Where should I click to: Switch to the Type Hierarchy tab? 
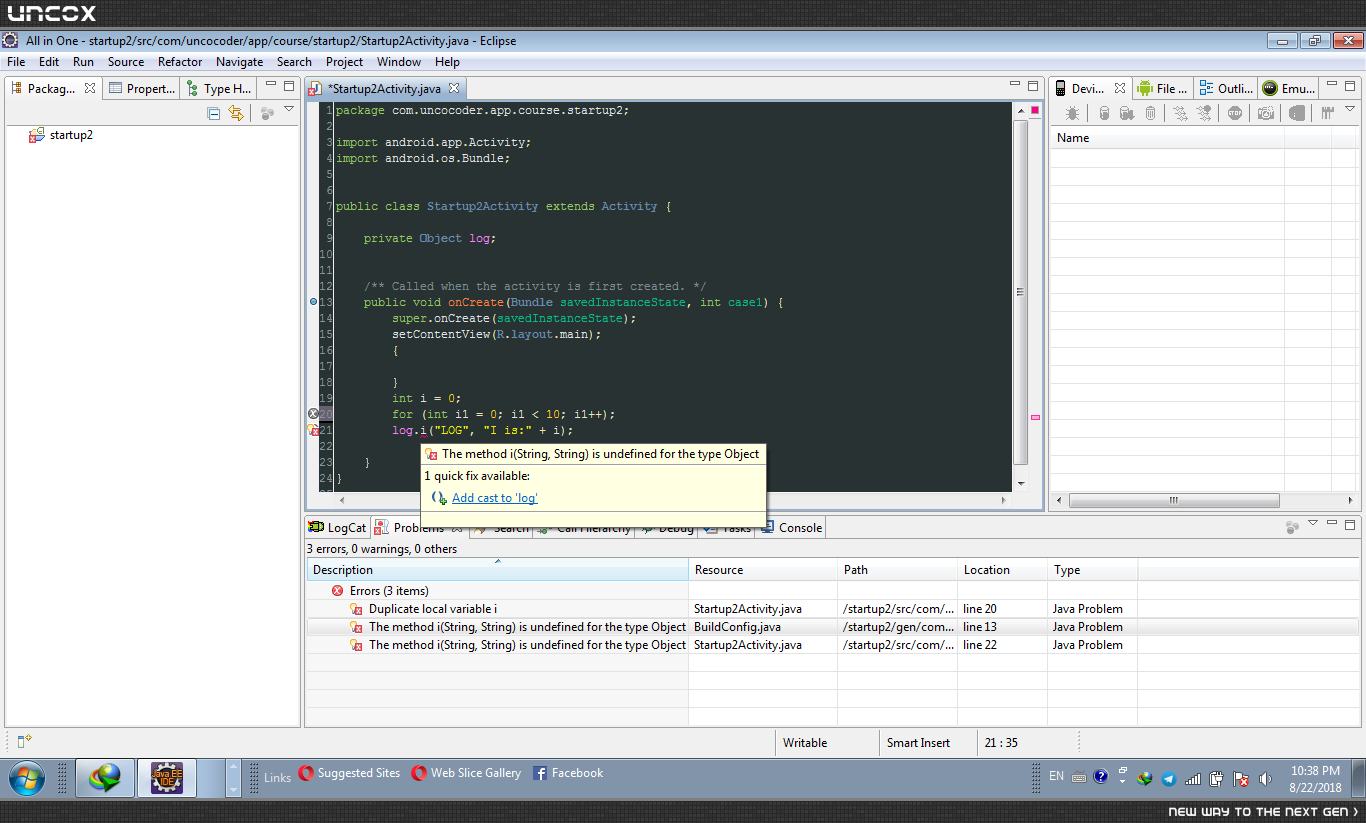(220, 88)
